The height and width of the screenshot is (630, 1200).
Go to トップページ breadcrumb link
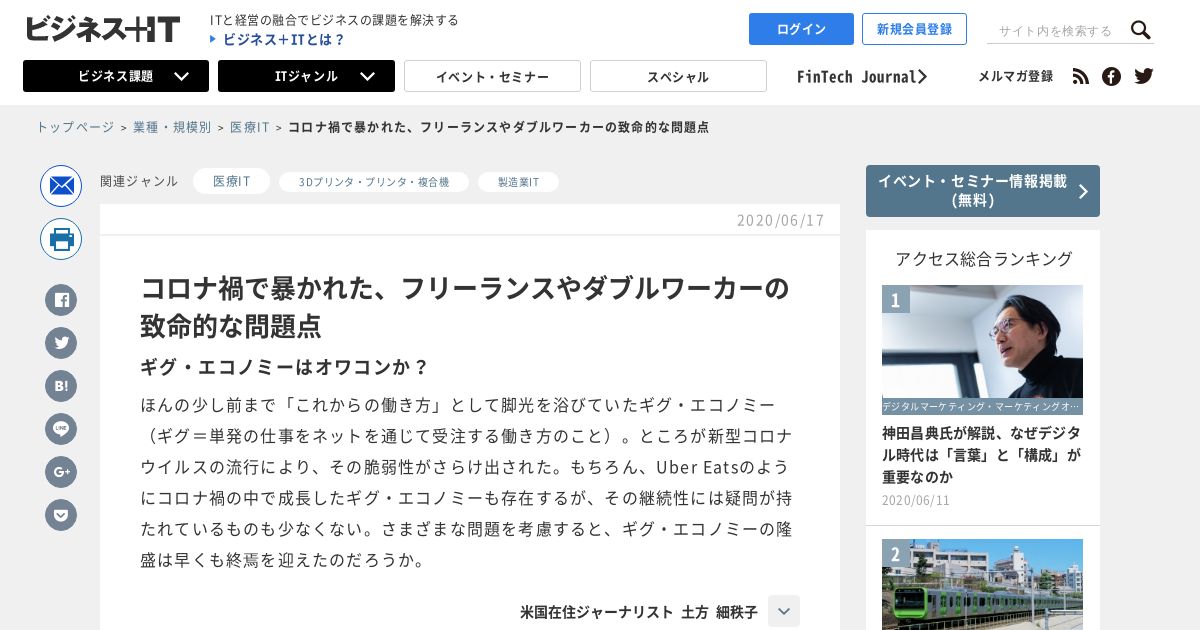click(75, 127)
